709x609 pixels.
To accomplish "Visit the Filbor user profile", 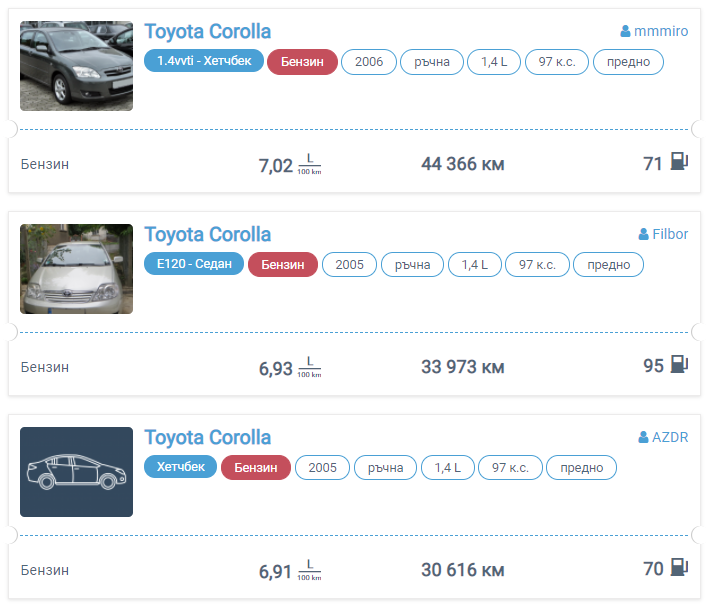I will (670, 235).
